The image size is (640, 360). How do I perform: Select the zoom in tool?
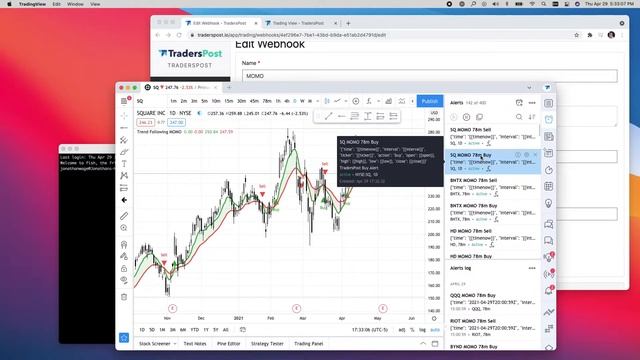pyautogui.click(x=124, y=228)
